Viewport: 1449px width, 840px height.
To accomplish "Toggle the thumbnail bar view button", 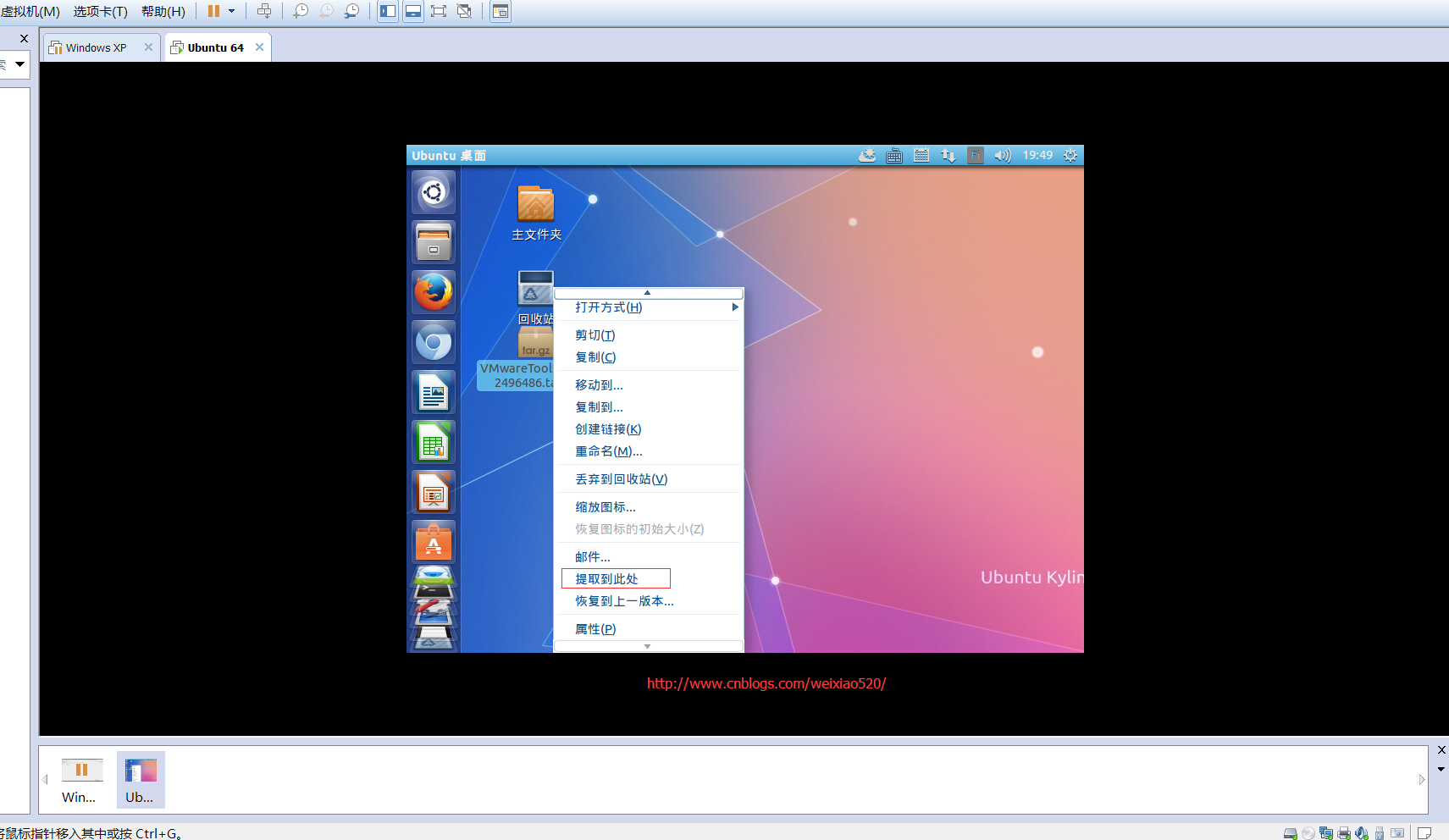I will tap(413, 11).
